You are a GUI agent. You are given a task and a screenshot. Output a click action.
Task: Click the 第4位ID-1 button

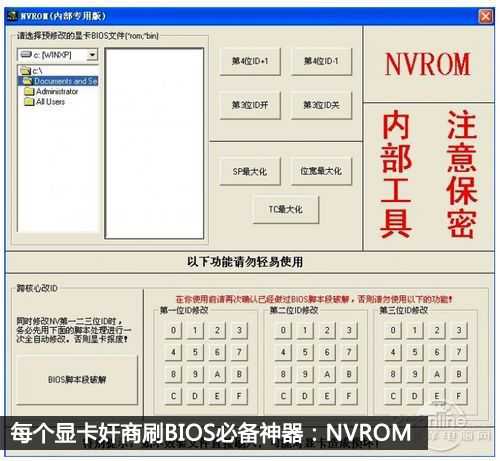(x=321, y=61)
